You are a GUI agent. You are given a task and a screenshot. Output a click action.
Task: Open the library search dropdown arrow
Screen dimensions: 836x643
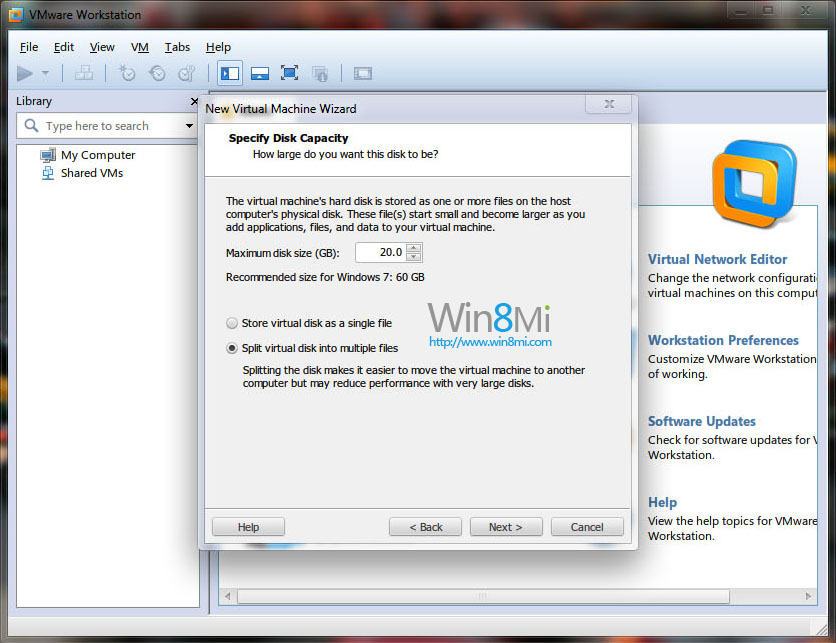pos(190,126)
